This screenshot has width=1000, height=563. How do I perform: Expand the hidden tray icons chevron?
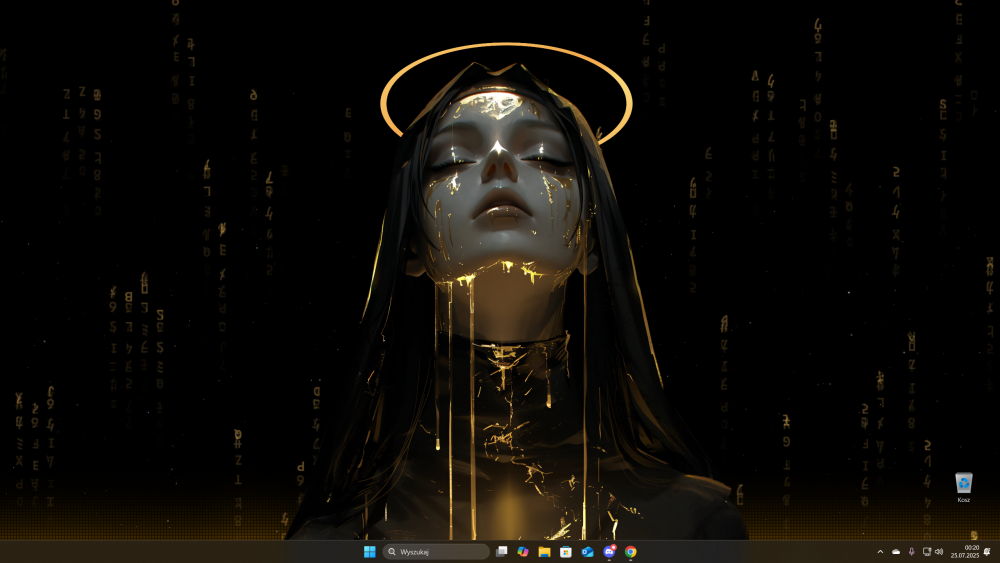880,552
